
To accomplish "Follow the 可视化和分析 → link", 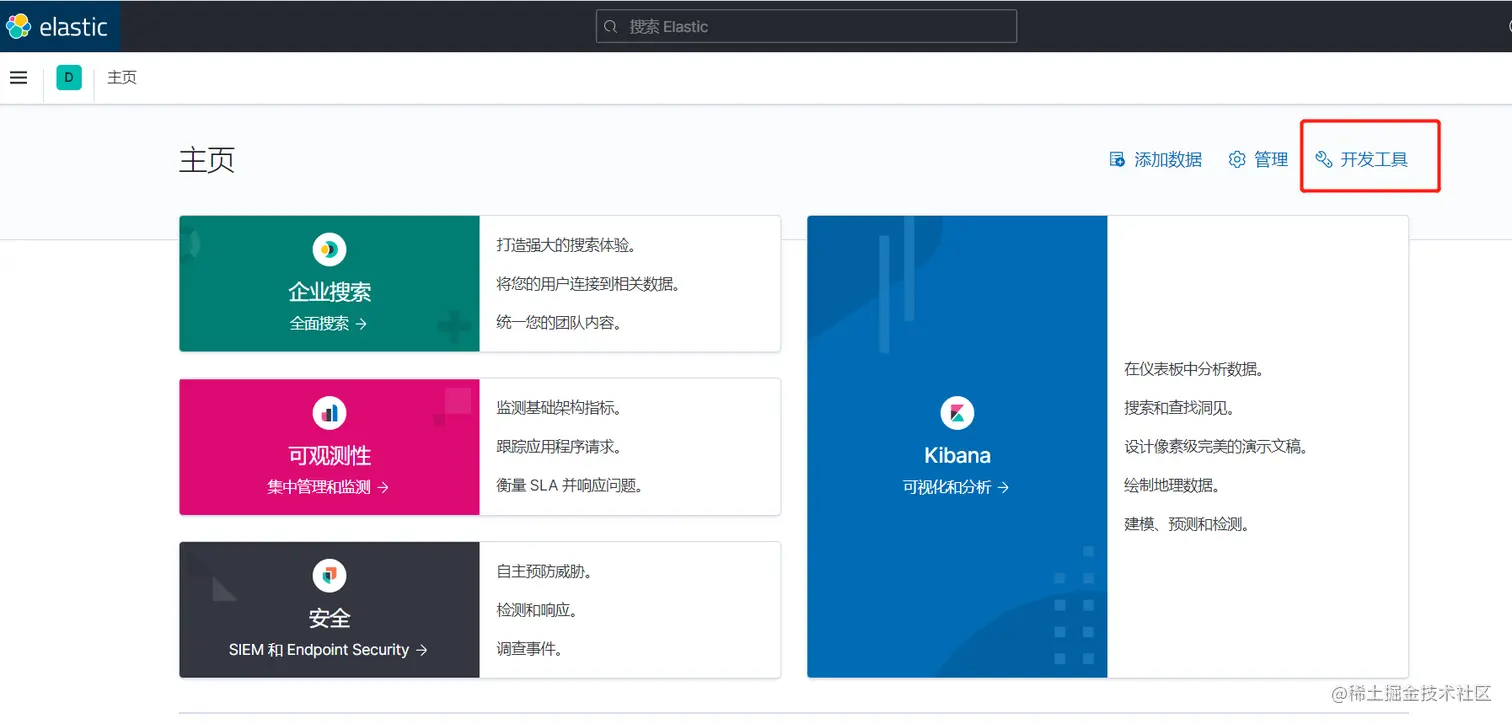I will 957,487.
